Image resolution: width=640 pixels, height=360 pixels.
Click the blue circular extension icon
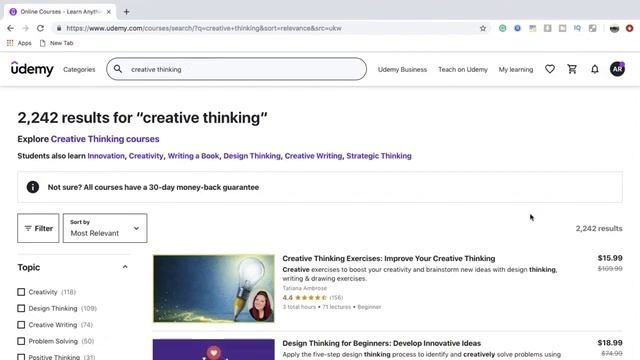click(x=517, y=28)
